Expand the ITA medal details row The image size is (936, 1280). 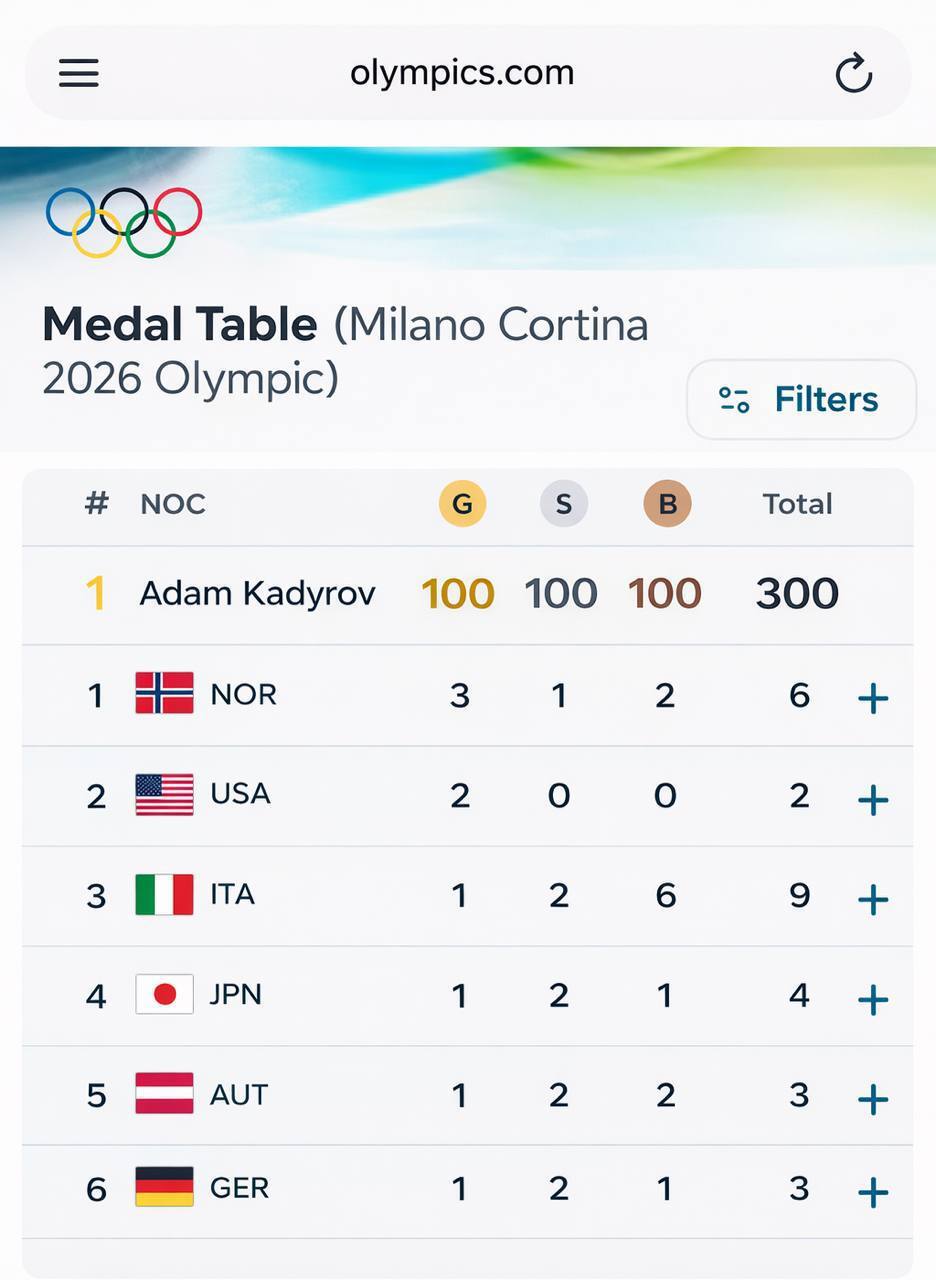coord(871,897)
